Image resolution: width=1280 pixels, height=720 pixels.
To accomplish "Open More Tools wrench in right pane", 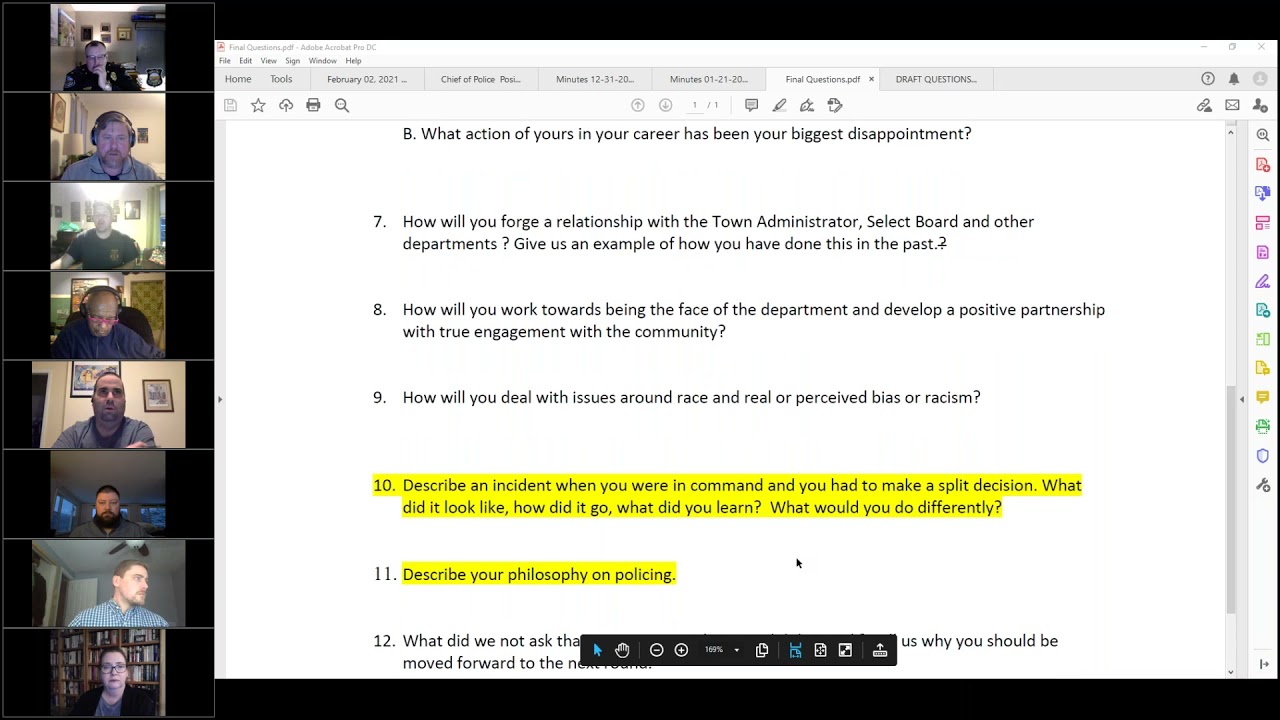I will (x=1263, y=485).
